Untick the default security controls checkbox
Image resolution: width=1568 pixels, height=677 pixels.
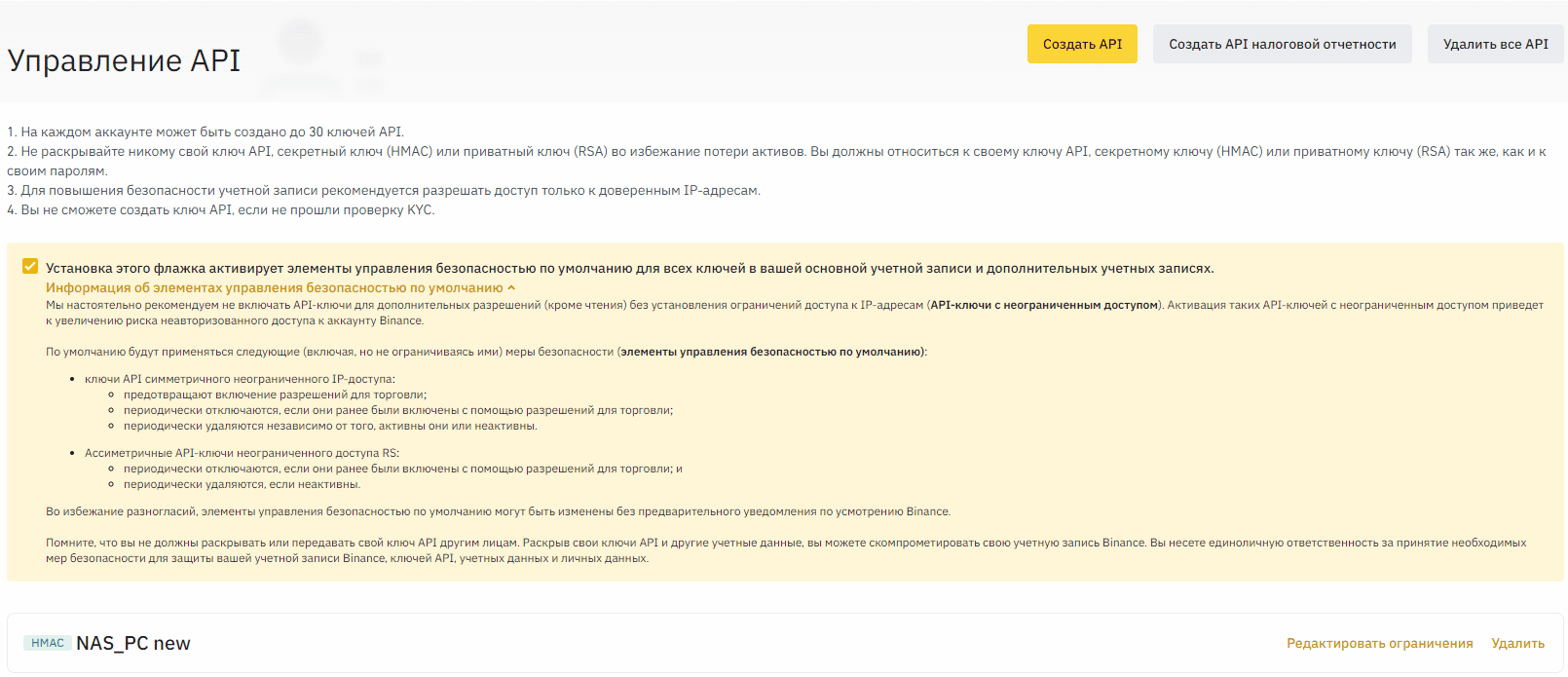[x=30, y=266]
